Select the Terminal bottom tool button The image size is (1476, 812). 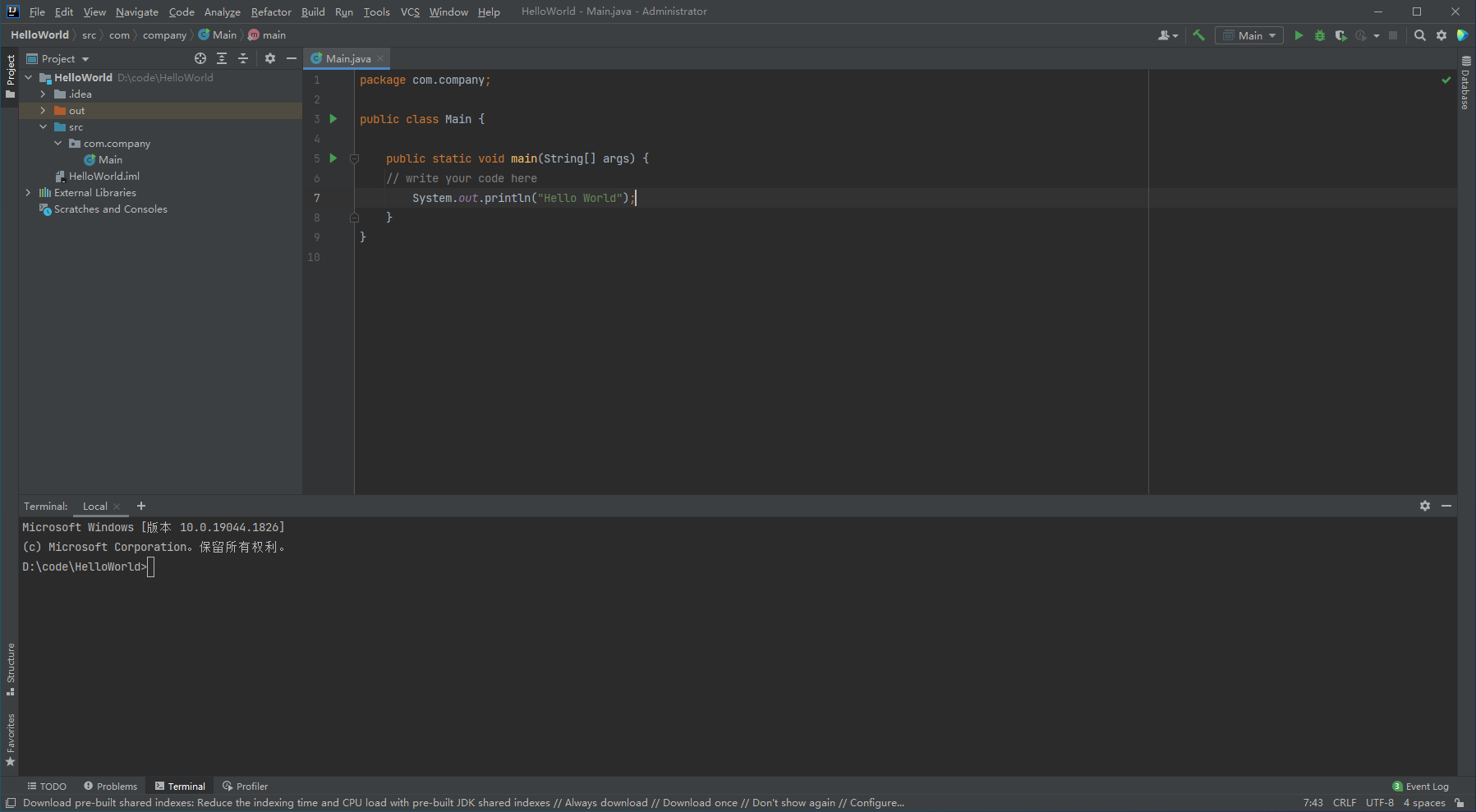click(181, 786)
